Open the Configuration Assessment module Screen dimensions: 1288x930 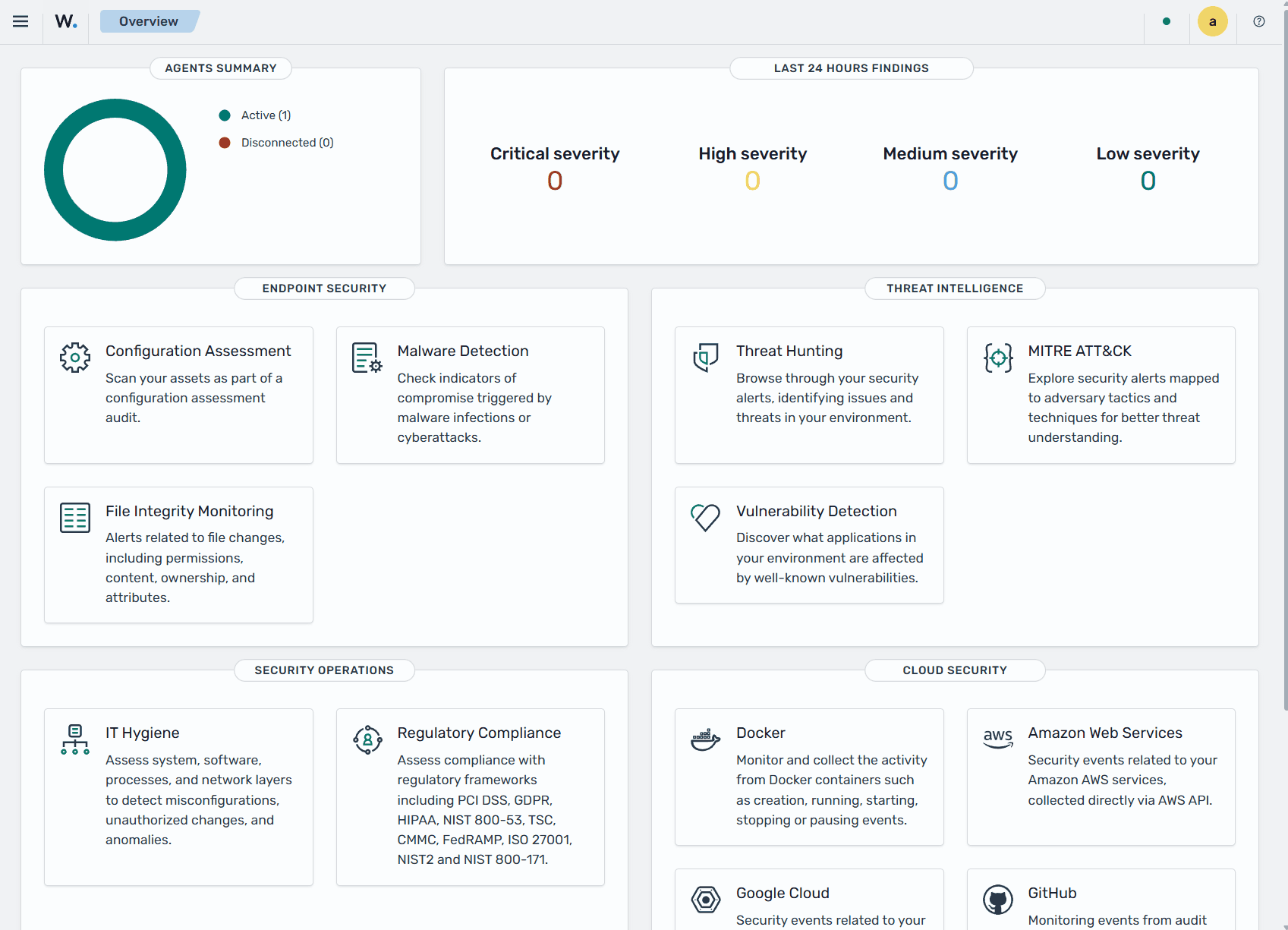pyautogui.click(x=178, y=395)
